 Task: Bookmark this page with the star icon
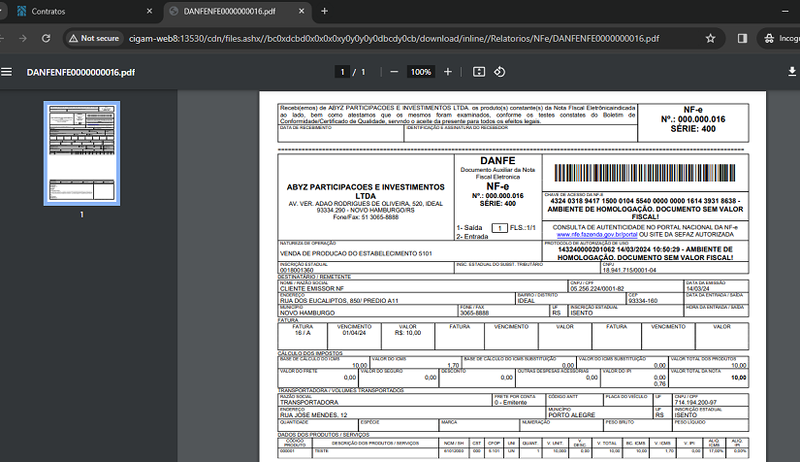click(710, 38)
